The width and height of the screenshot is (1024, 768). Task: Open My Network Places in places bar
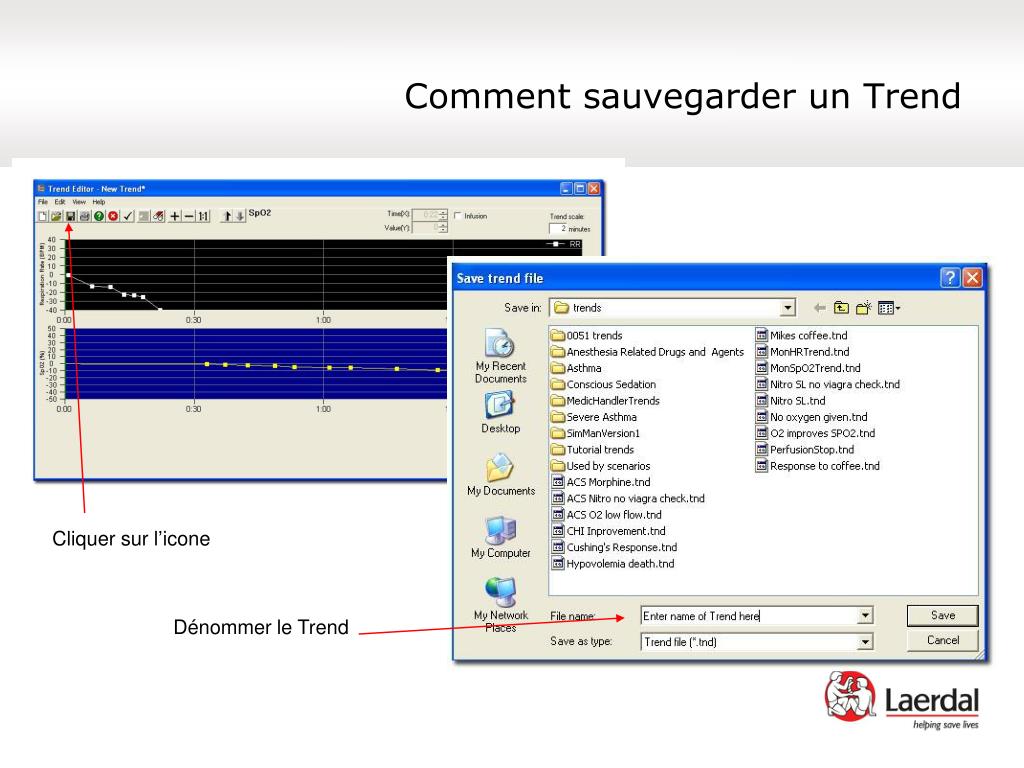(x=501, y=605)
